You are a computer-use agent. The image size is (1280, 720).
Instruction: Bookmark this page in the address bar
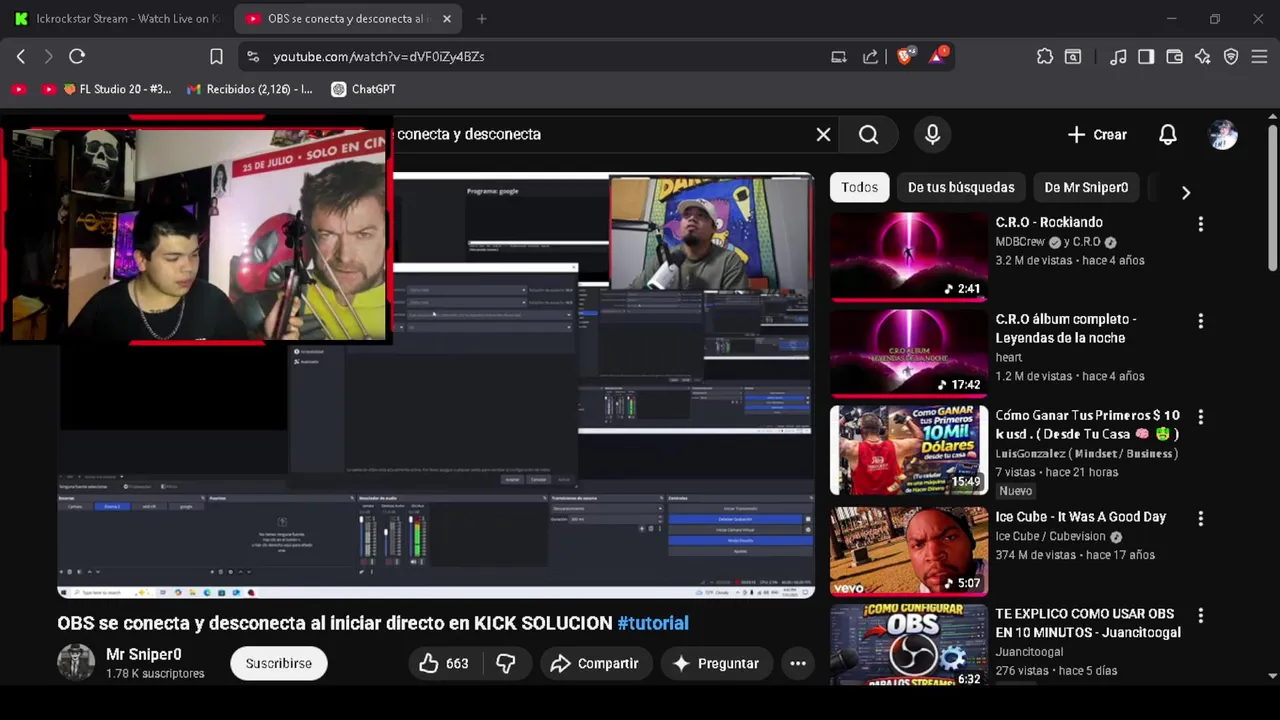(x=216, y=57)
